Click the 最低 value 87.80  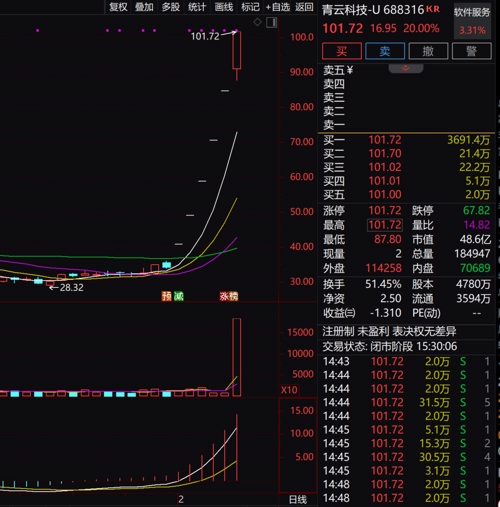[x=388, y=239]
